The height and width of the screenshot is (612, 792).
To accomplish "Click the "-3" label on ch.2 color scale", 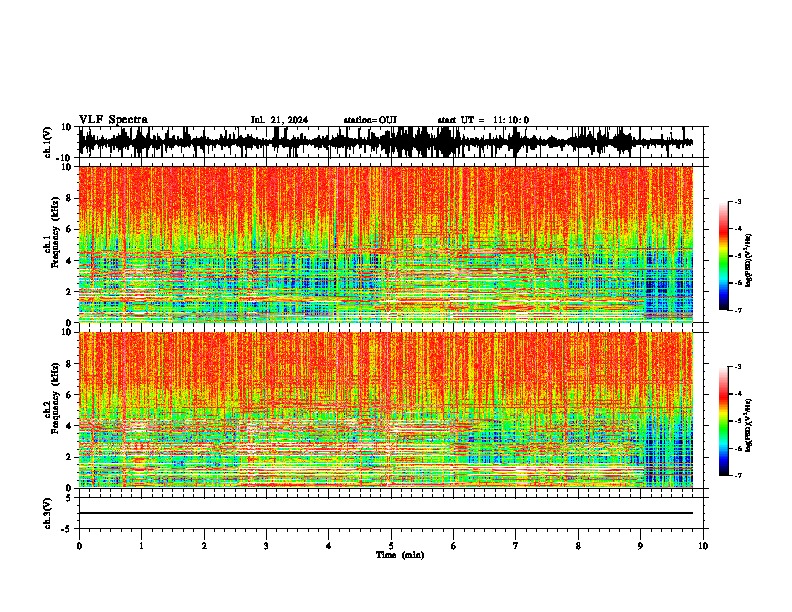I will [x=738, y=367].
